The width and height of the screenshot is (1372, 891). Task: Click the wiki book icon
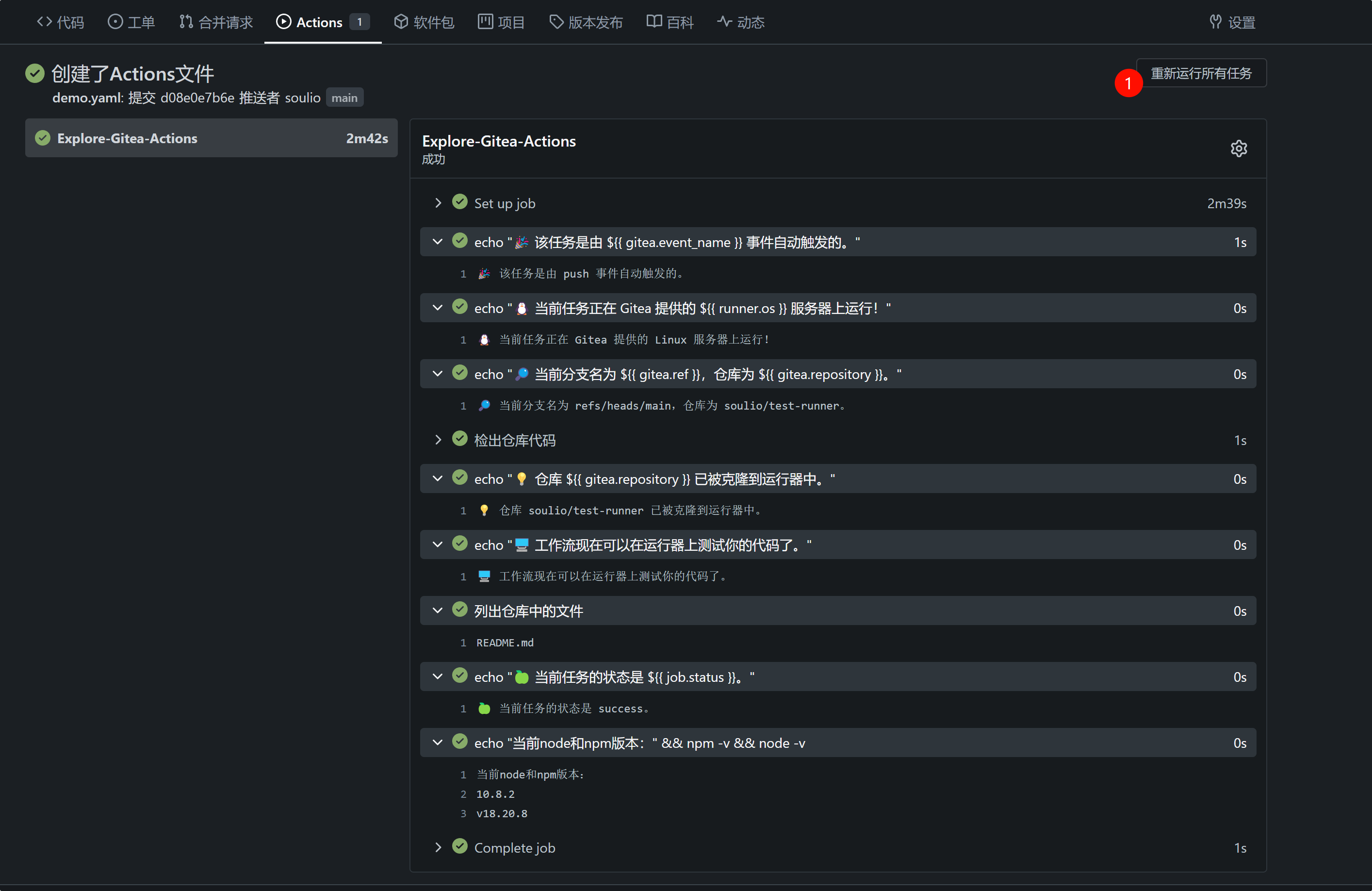653,22
